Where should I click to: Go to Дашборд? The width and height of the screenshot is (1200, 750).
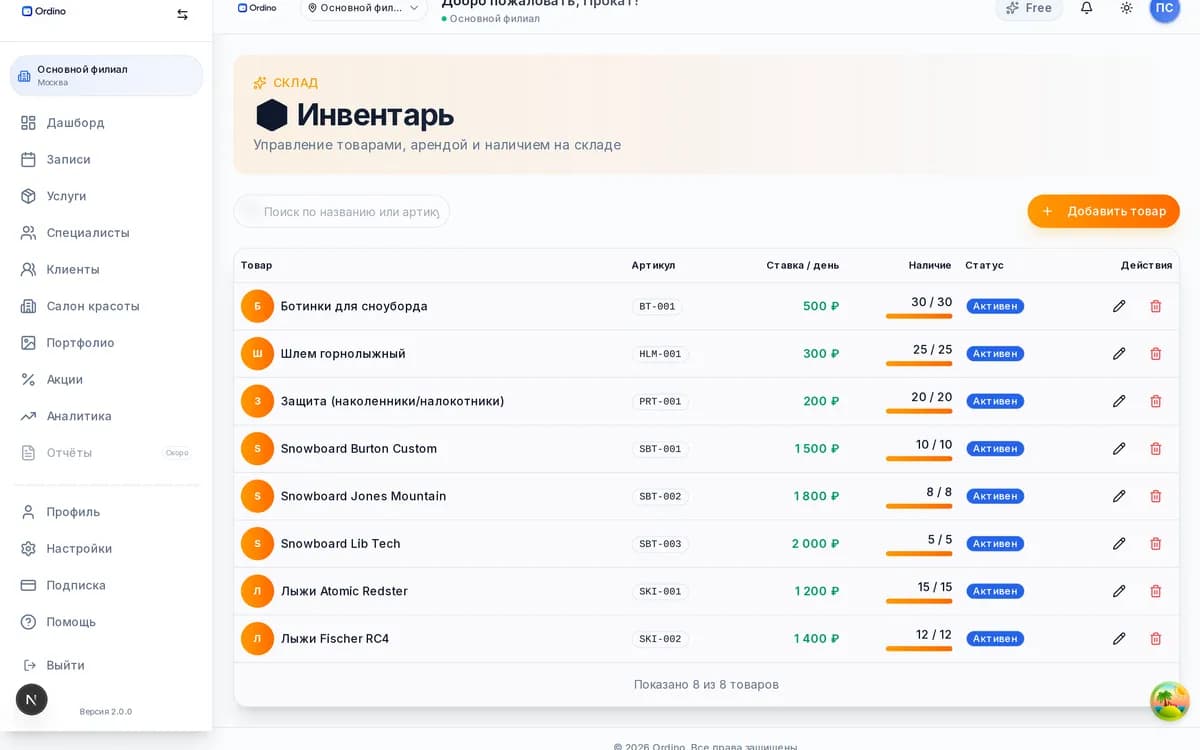pos(106,122)
